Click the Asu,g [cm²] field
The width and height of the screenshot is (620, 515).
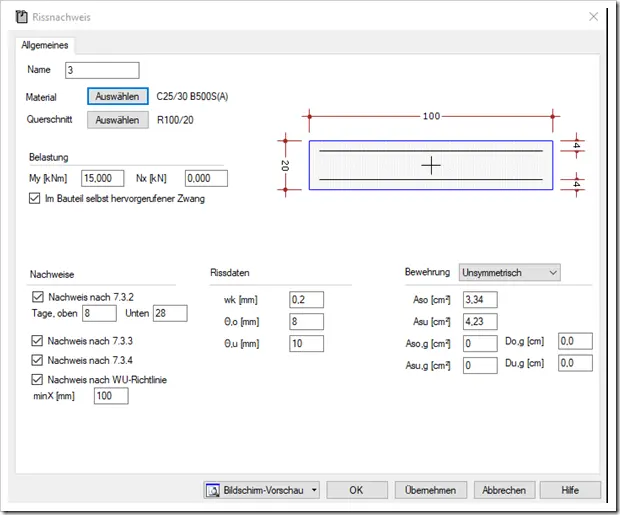(x=480, y=365)
